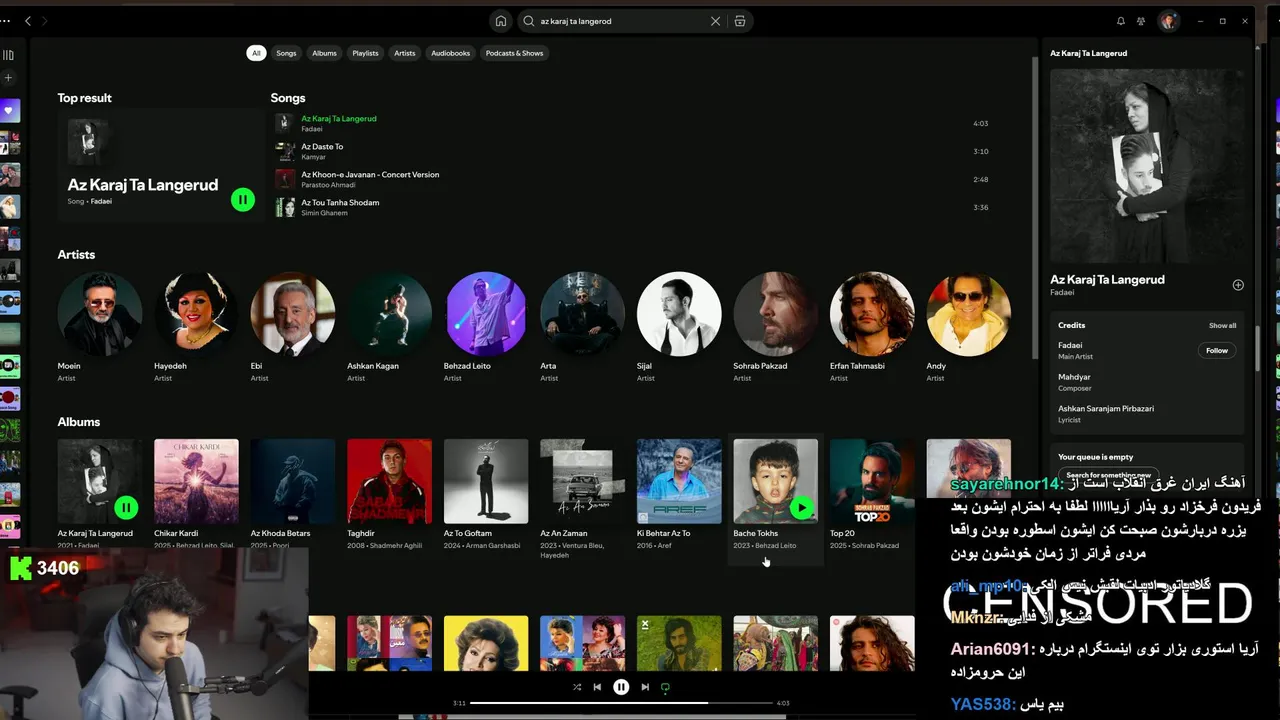Screen dimensions: 1280x720
Task: Create playlist with the plus icon
Action: click(8, 78)
